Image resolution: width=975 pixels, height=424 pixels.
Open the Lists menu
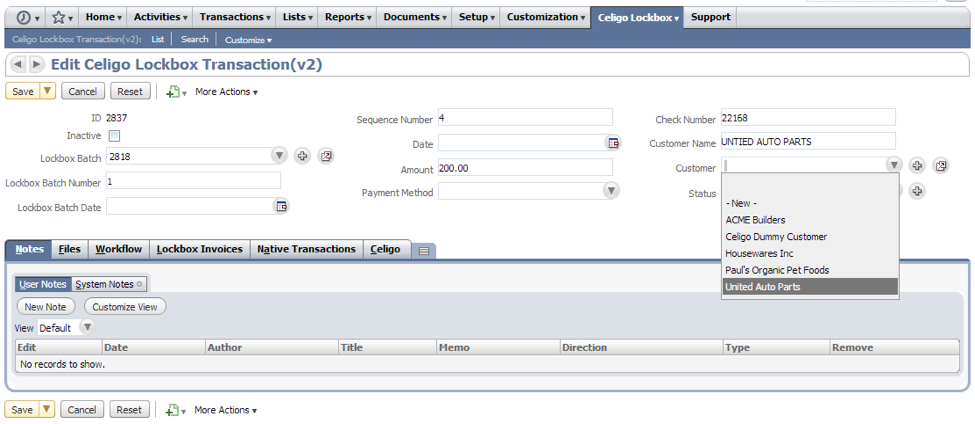(297, 17)
